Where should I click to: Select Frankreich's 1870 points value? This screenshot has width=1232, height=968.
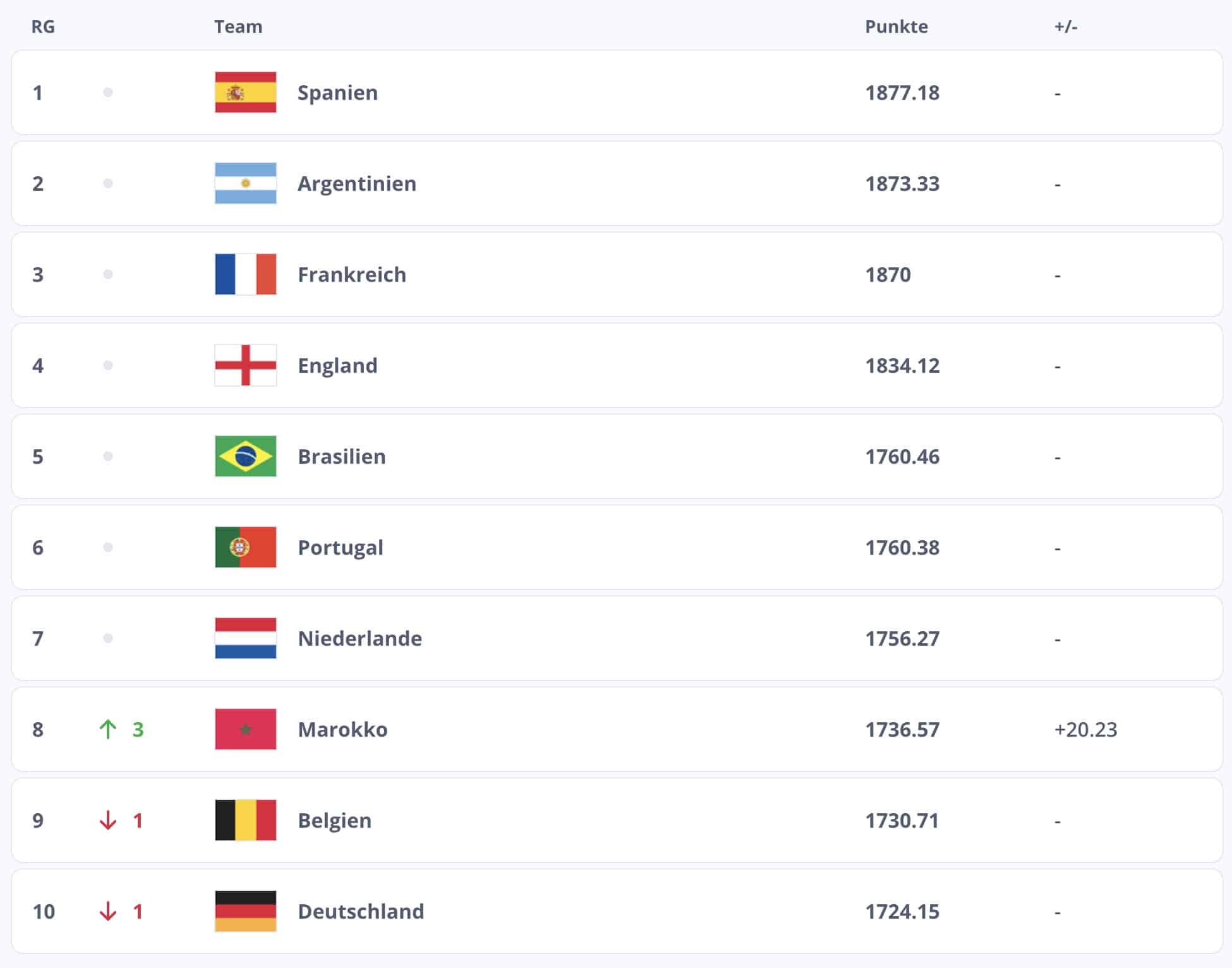coord(888,275)
